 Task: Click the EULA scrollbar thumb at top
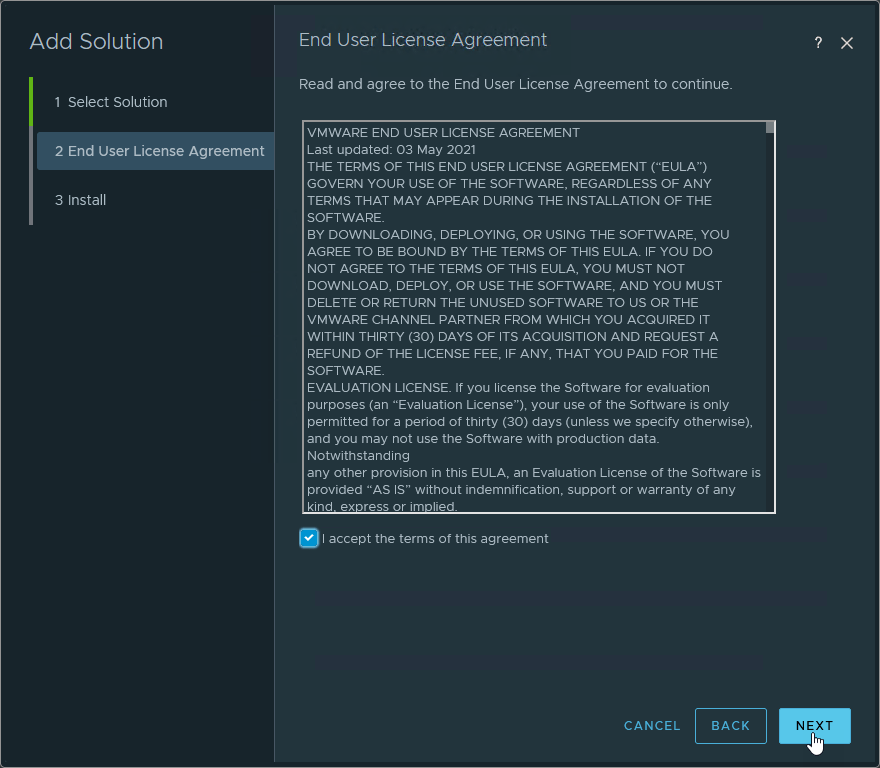(770, 127)
